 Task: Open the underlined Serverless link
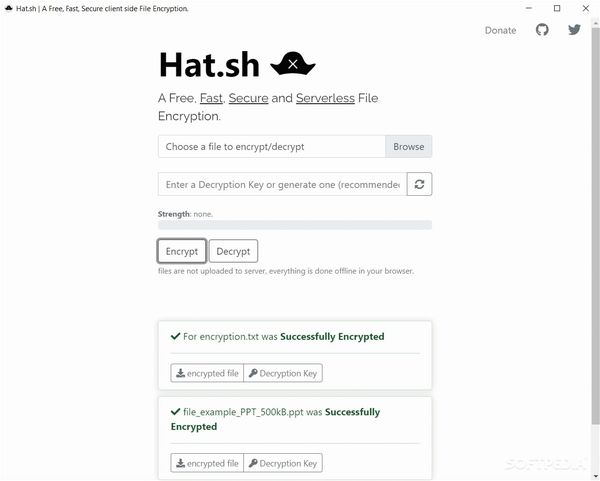pos(325,98)
